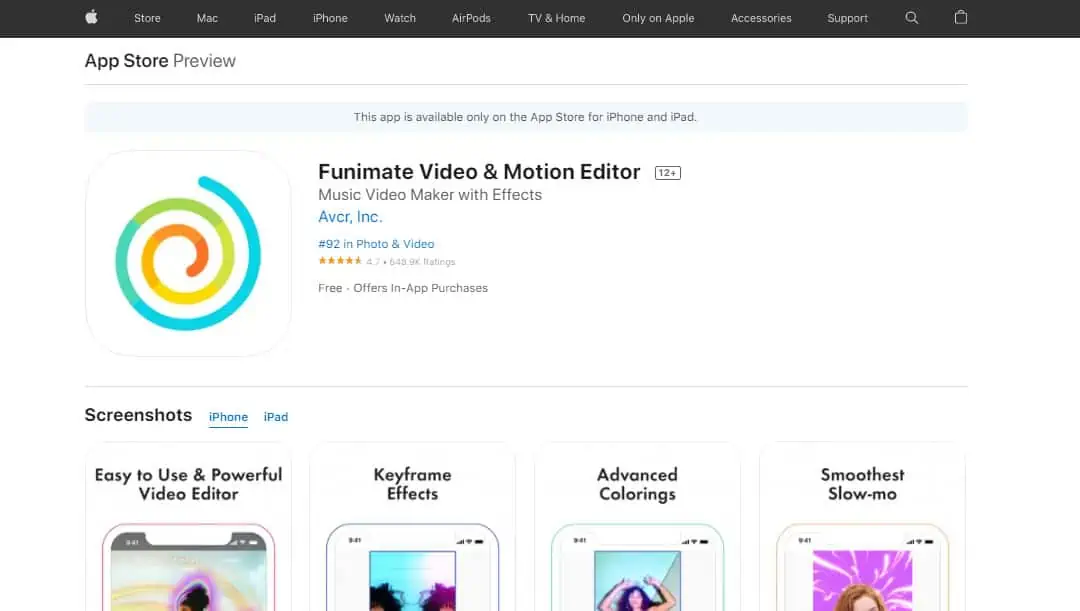
Task: Open the Avcr, Inc. developer page
Action: coord(350,217)
